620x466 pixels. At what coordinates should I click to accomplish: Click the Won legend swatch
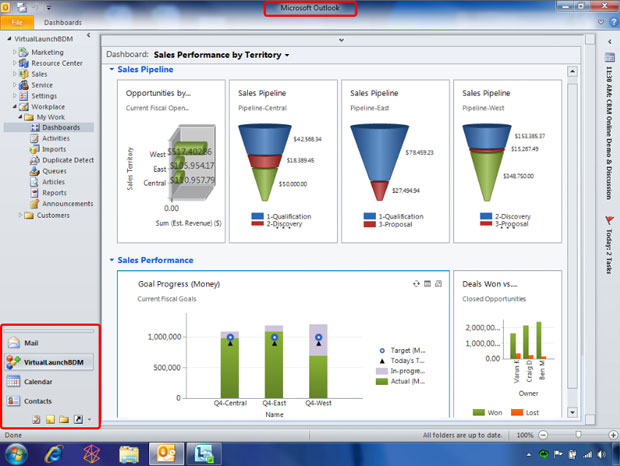[x=478, y=412]
